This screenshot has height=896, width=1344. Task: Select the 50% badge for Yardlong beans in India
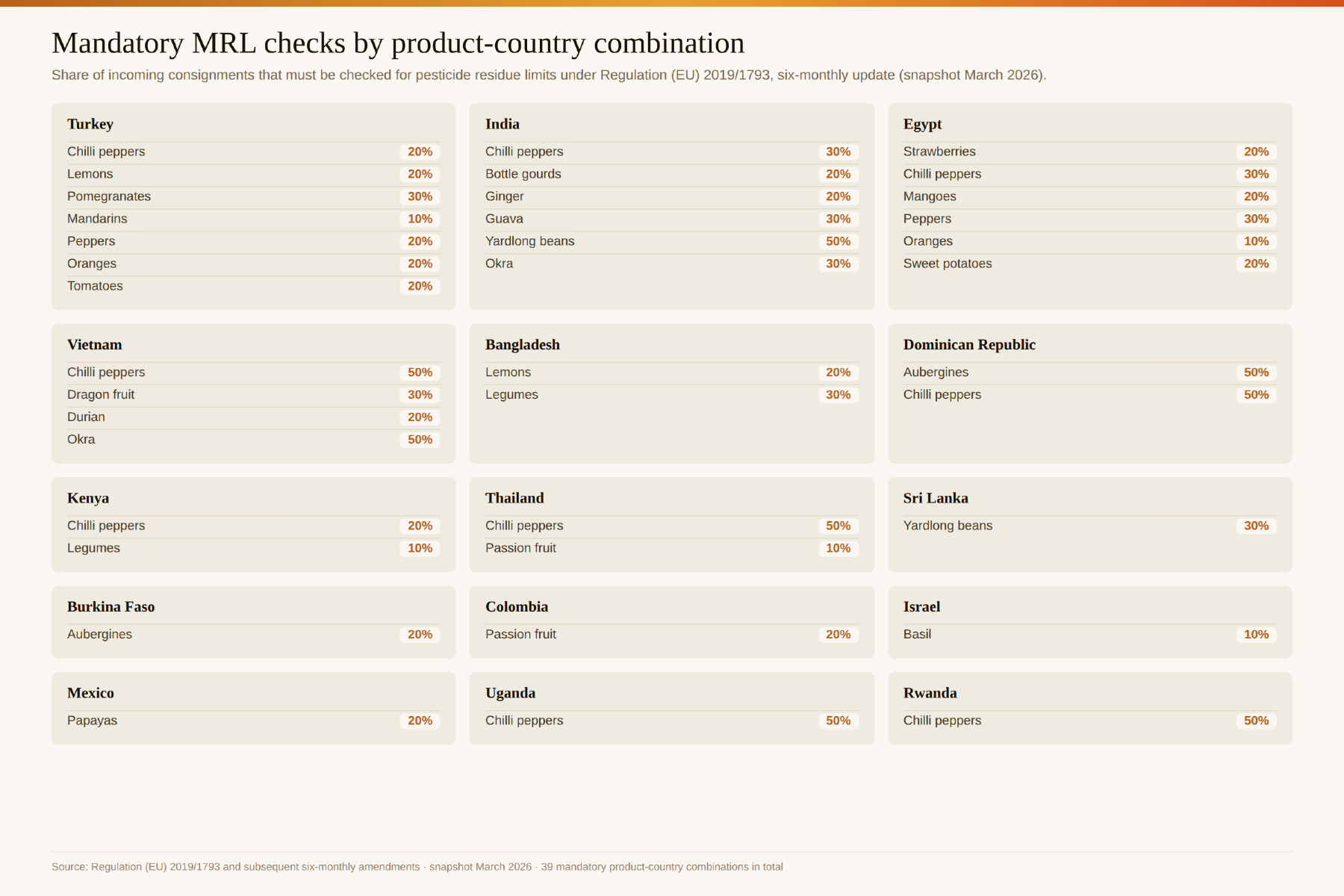tap(838, 241)
